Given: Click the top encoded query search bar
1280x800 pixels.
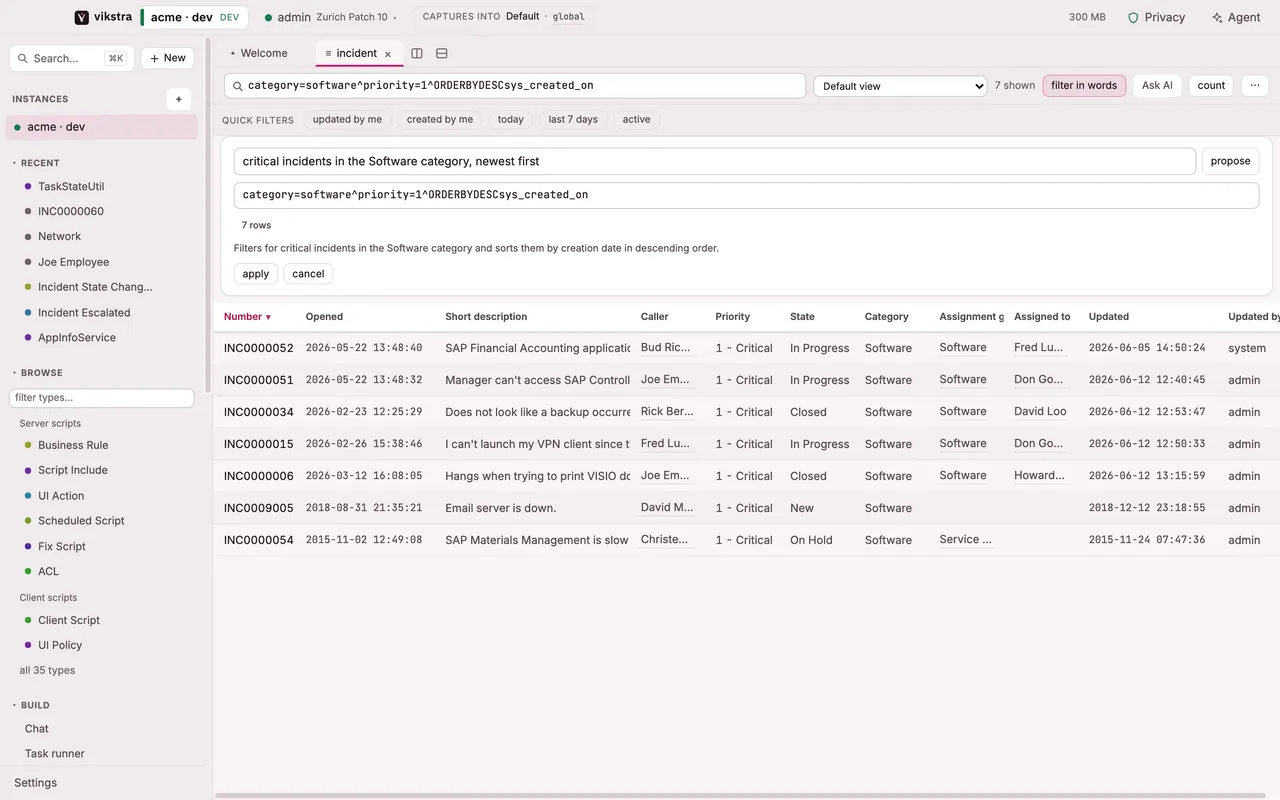Looking at the screenshot, I should click(x=515, y=86).
